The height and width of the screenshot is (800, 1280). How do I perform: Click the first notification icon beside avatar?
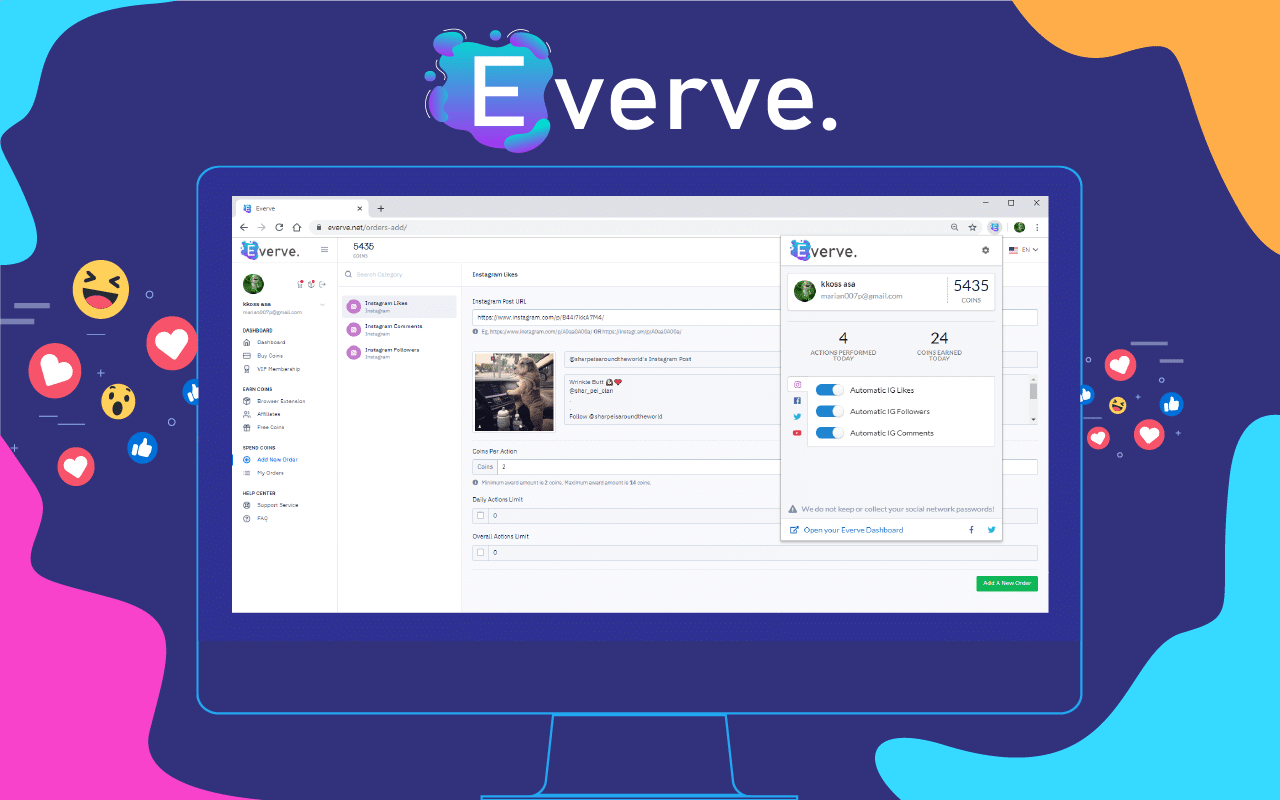pos(300,285)
